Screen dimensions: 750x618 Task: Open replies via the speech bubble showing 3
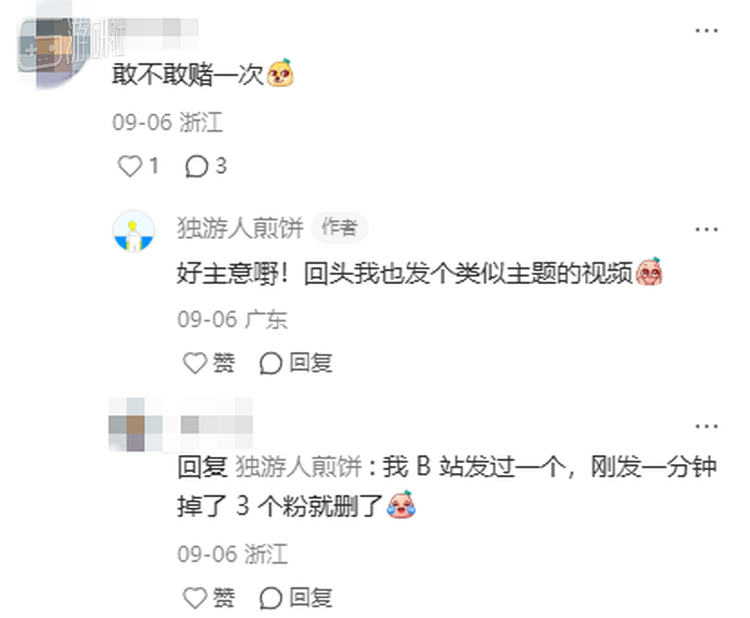pyautogui.click(x=197, y=166)
